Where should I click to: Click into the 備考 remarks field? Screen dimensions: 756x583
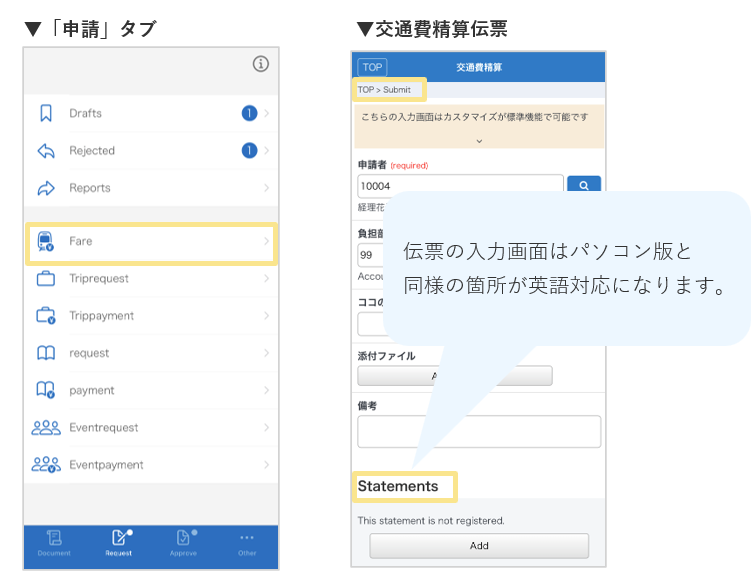click(479, 431)
